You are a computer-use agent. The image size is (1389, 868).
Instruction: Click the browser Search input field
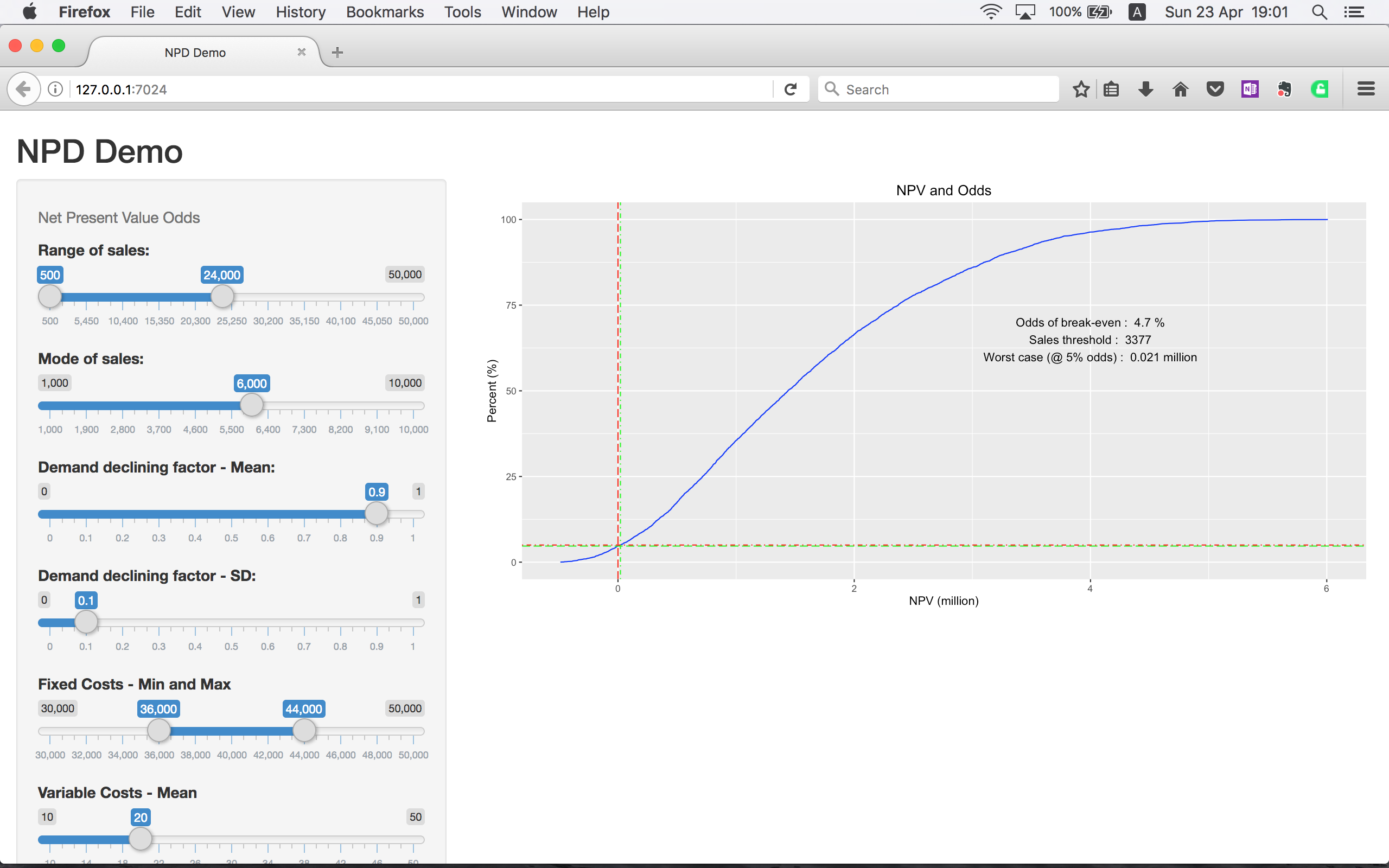coord(939,89)
